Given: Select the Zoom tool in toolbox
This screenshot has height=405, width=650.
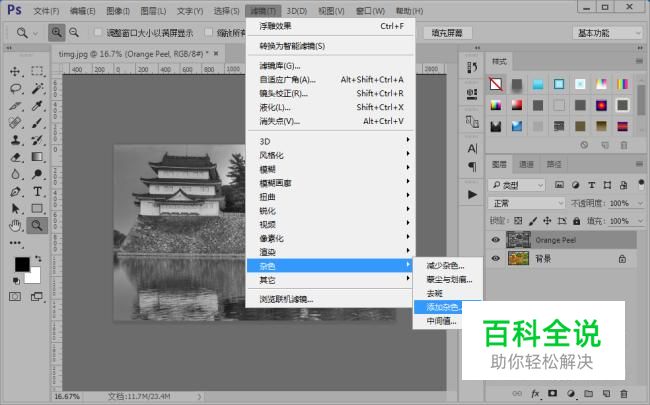Looking at the screenshot, I should click(37, 226).
